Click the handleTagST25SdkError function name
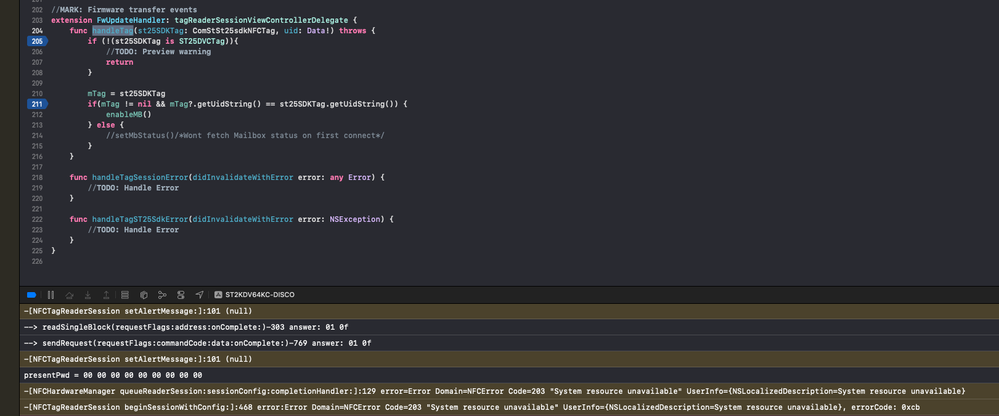 coord(140,219)
